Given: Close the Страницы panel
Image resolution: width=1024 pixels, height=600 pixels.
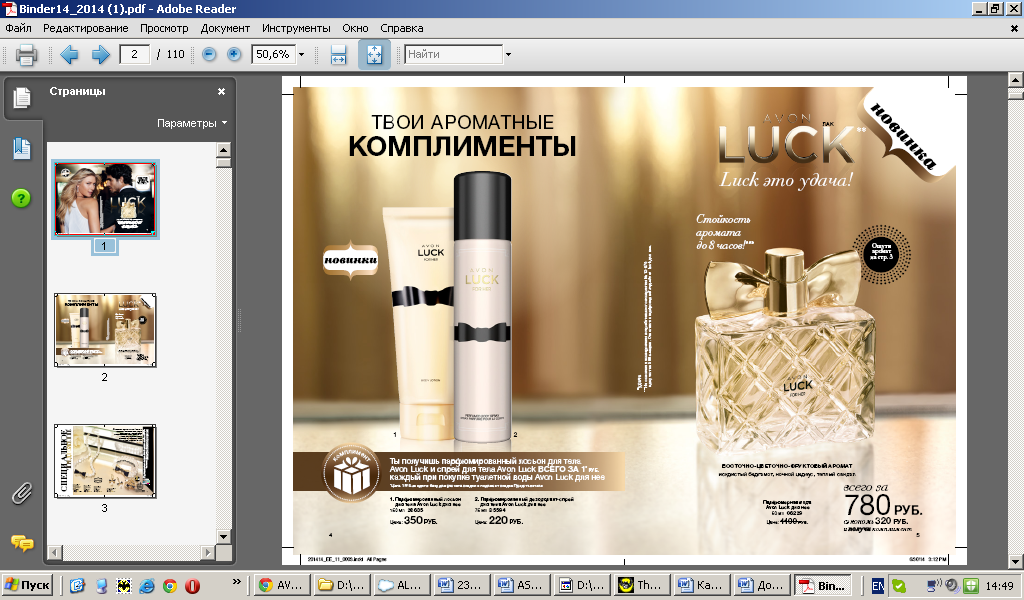Looking at the screenshot, I should pyautogui.click(x=221, y=91).
